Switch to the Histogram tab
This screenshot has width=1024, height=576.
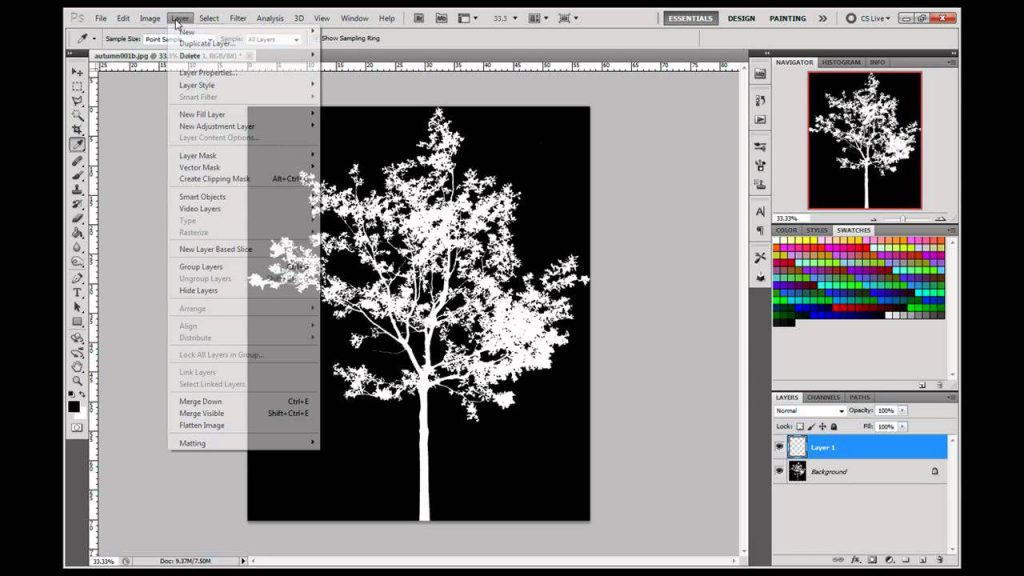[x=840, y=62]
